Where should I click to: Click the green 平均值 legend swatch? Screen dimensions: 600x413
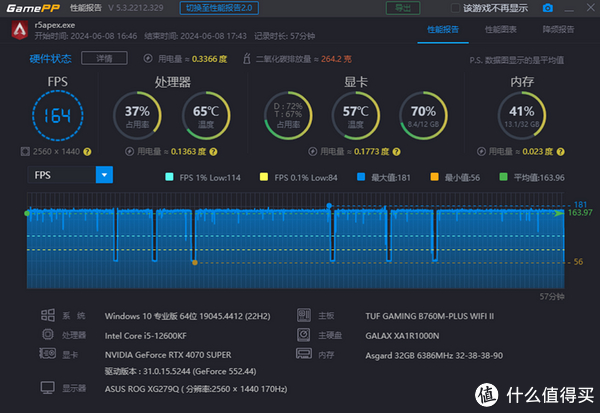[x=503, y=177]
